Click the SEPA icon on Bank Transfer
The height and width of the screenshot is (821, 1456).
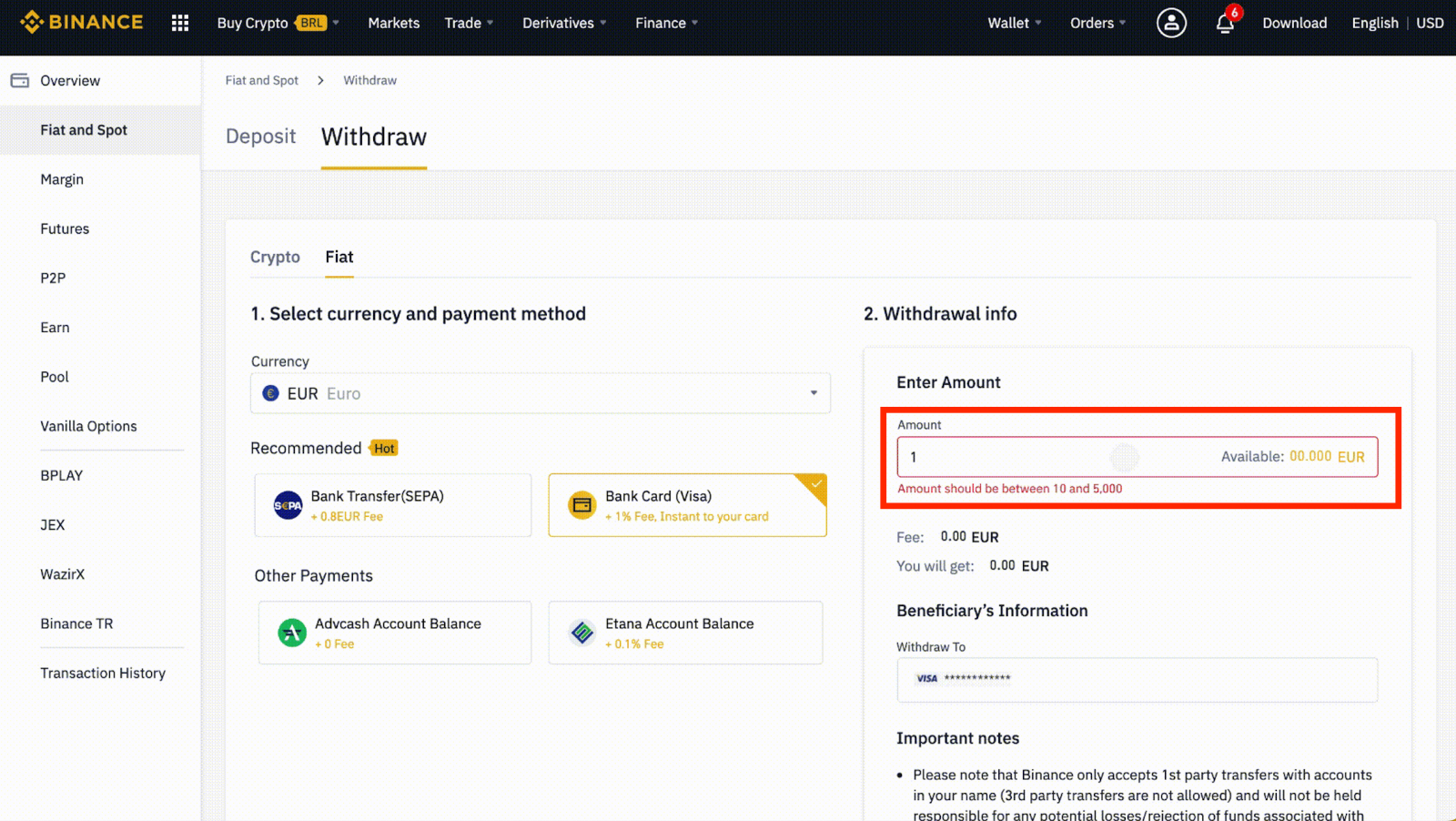click(x=287, y=505)
